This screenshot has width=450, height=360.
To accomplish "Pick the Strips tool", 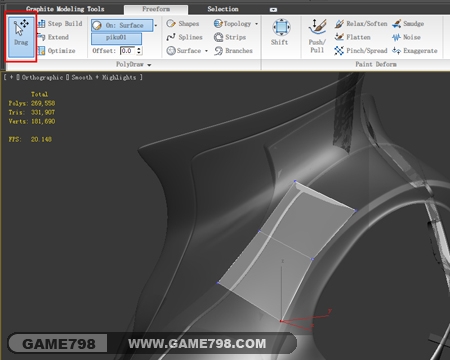I will click(x=230, y=37).
